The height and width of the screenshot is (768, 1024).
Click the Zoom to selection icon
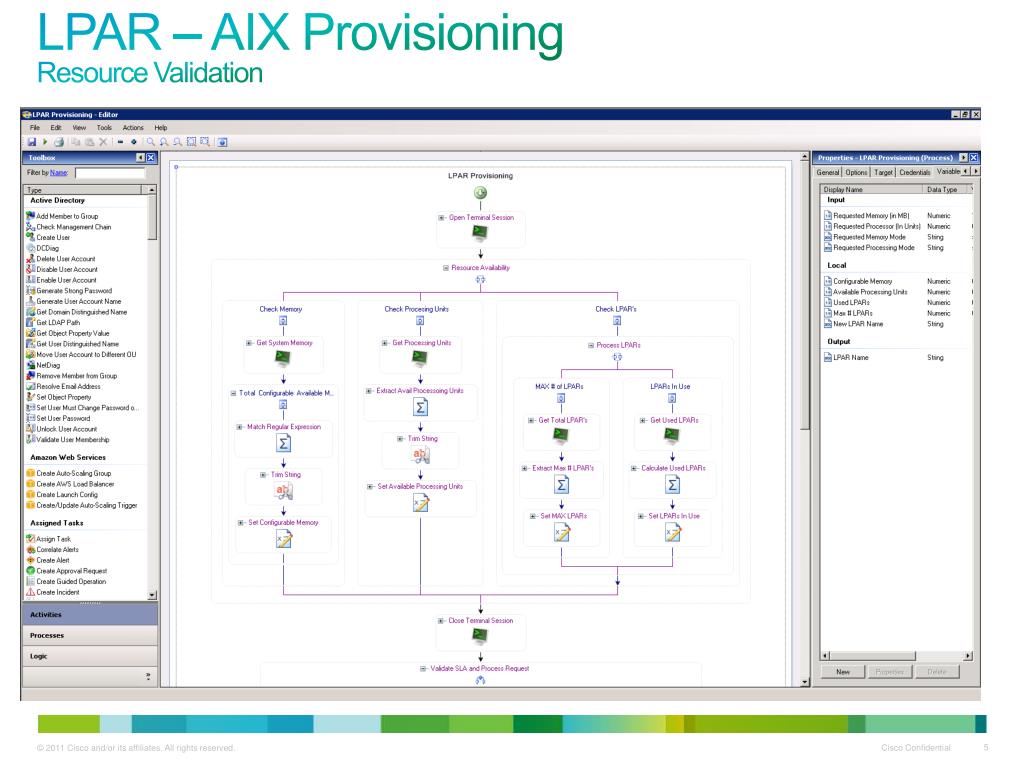pyautogui.click(x=191, y=142)
